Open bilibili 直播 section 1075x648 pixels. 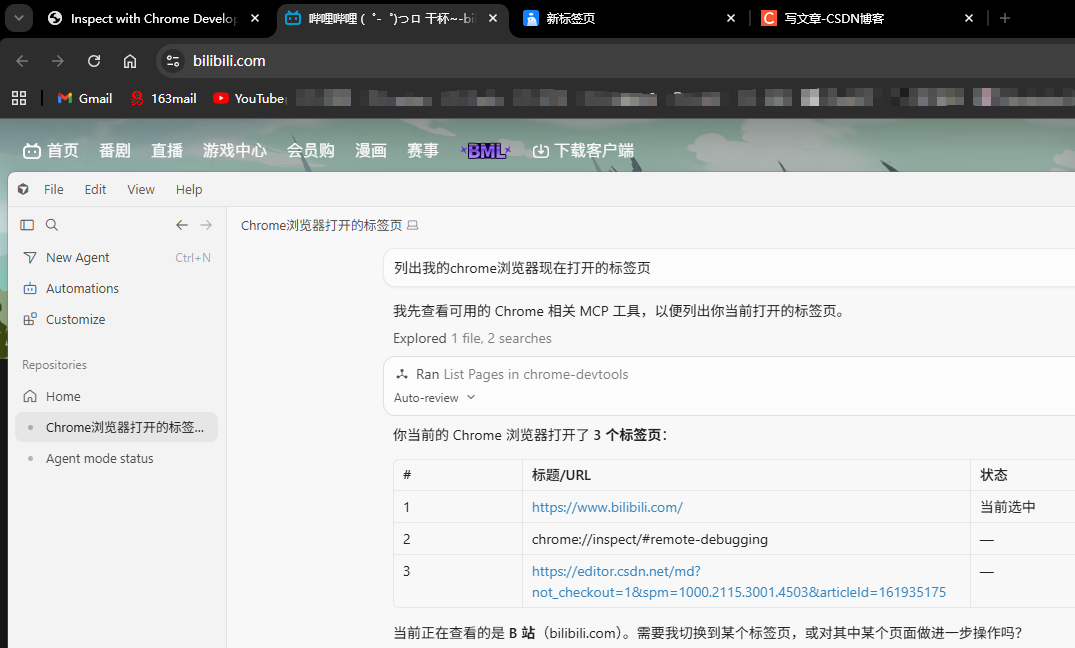pyautogui.click(x=167, y=151)
